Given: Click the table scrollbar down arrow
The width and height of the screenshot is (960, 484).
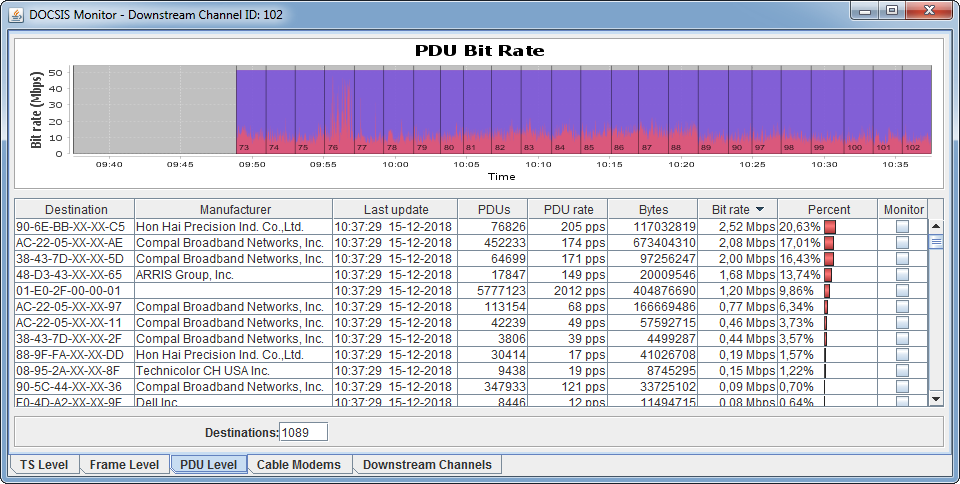Looking at the screenshot, I should pos(936,399).
